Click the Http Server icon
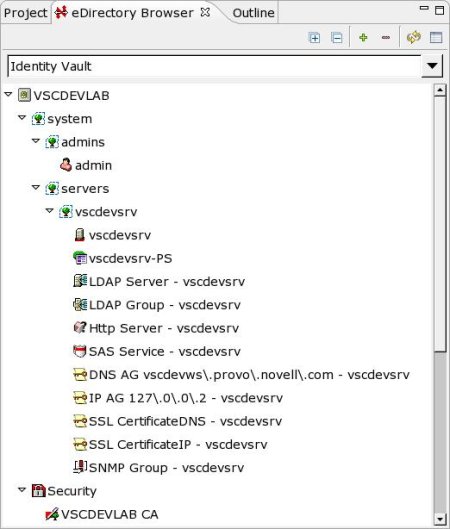Screen dimensions: 450x529 [80, 328]
